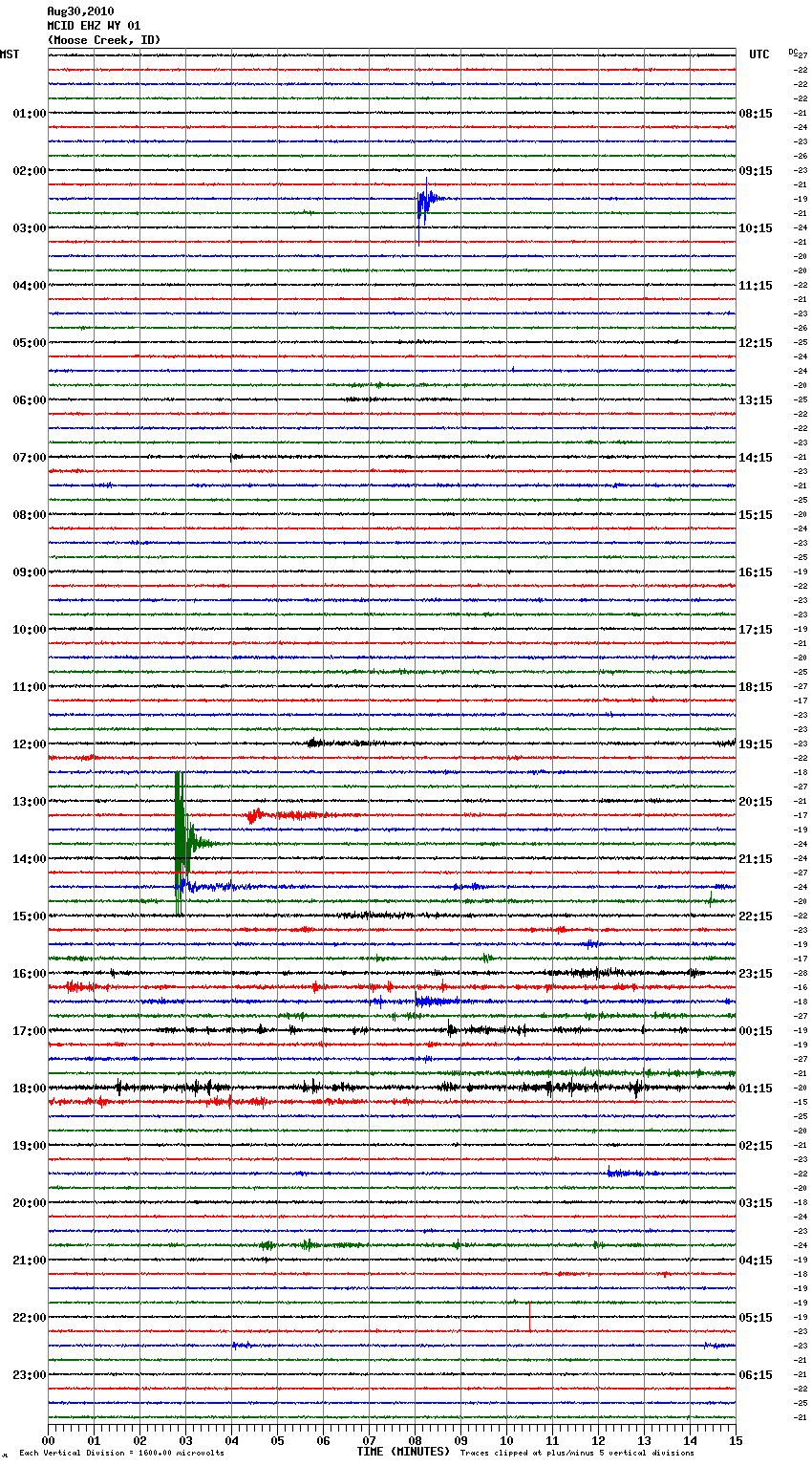Click the 05:15 UTC time label
The height and width of the screenshot is (1466, 812).
756,1317
